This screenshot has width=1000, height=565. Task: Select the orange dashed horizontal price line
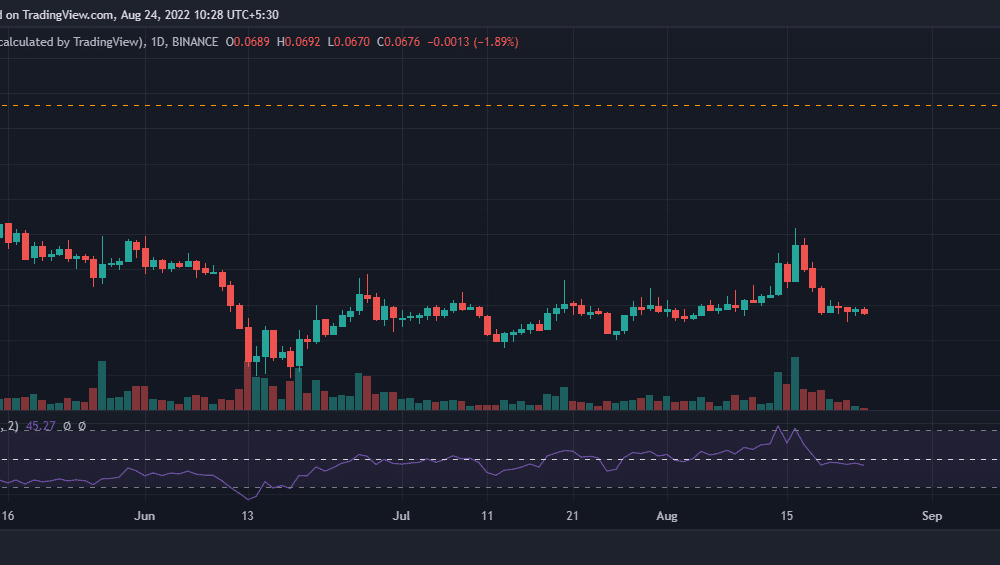(x=500, y=105)
